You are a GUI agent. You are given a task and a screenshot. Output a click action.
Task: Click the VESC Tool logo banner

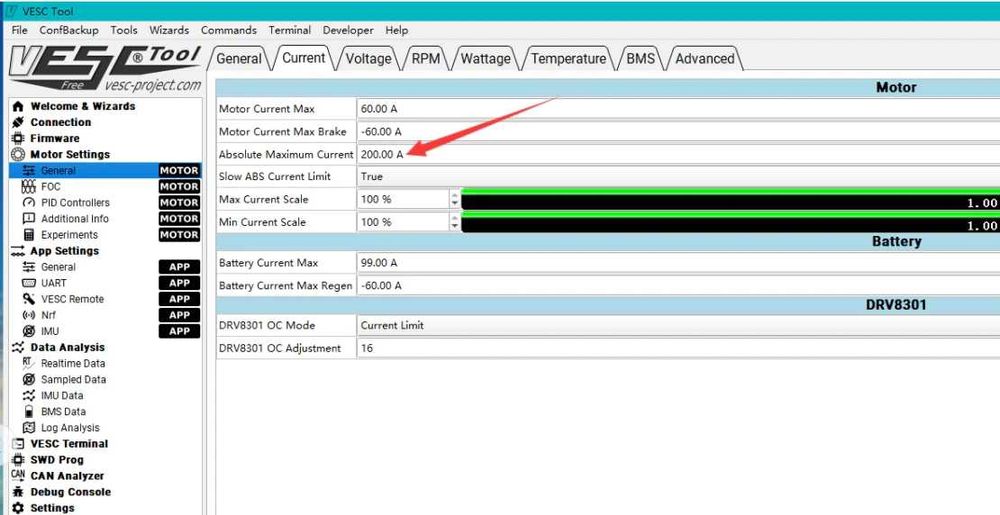tap(105, 68)
